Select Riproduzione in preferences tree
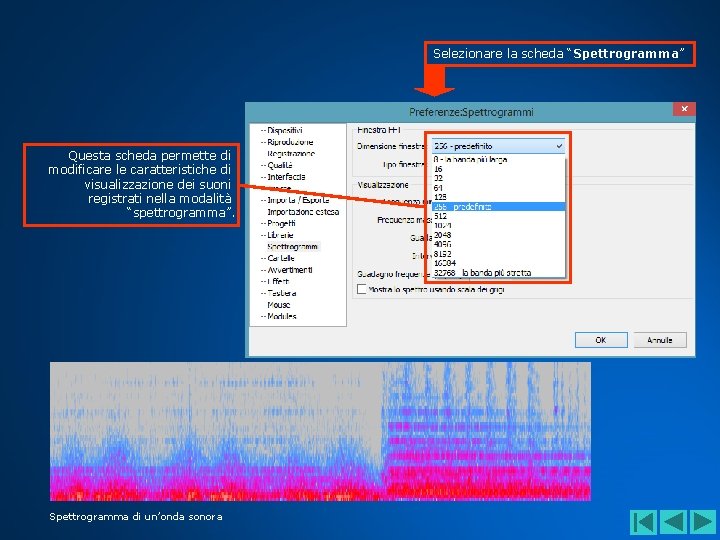 click(290, 142)
